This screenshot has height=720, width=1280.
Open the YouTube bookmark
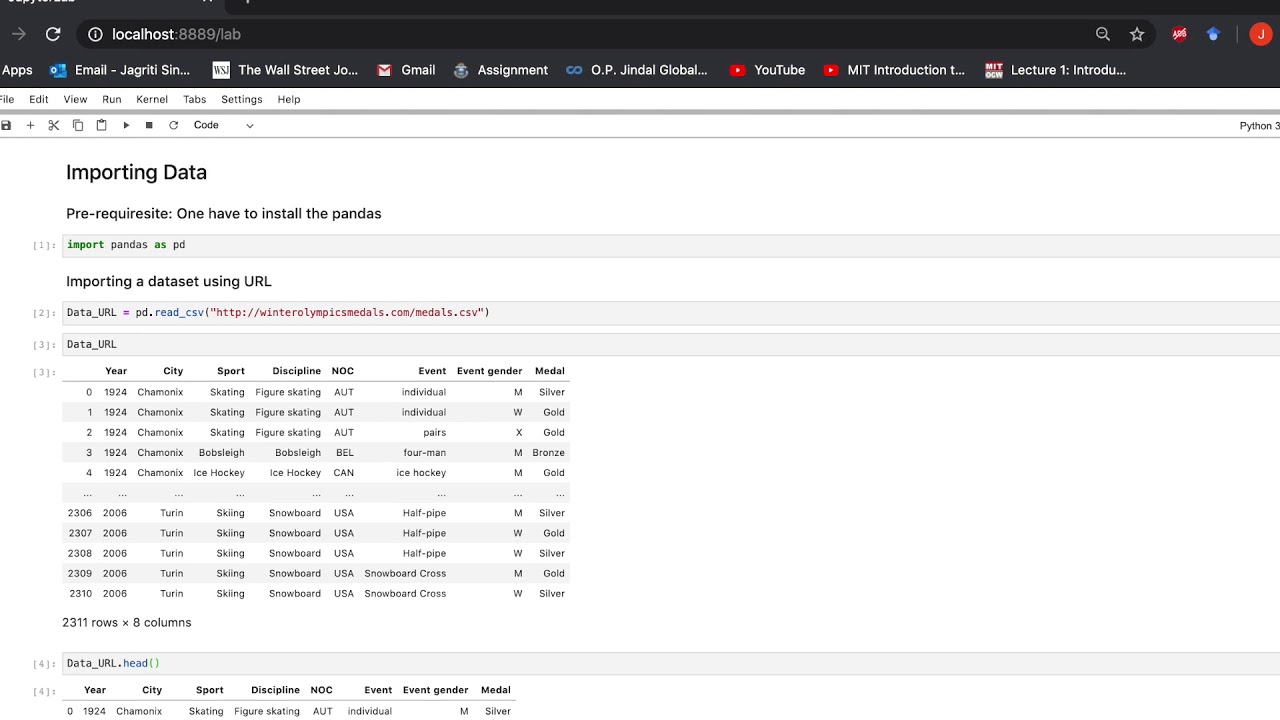pyautogui.click(x=767, y=70)
